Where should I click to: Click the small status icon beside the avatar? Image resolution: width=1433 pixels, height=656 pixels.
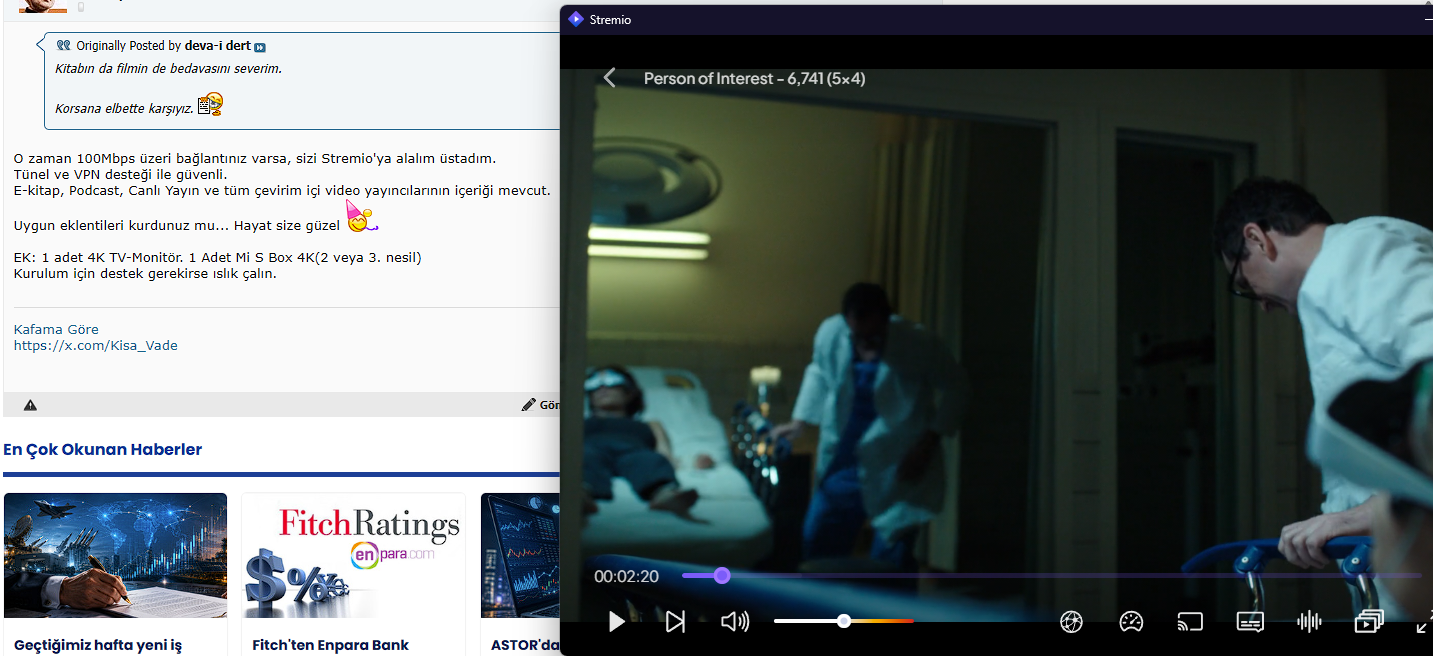[x=81, y=7]
